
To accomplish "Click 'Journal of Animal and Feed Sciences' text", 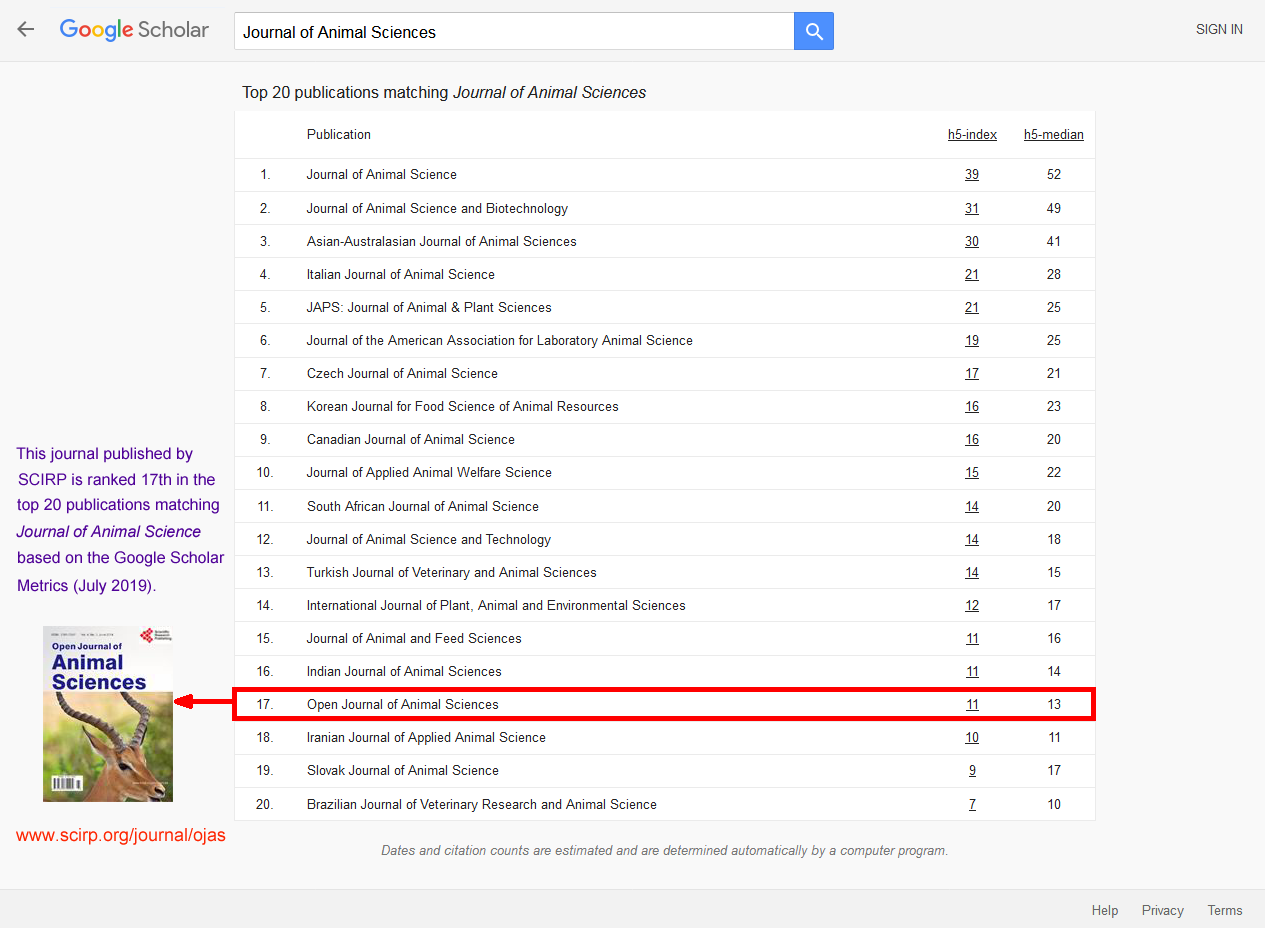I will (414, 639).
